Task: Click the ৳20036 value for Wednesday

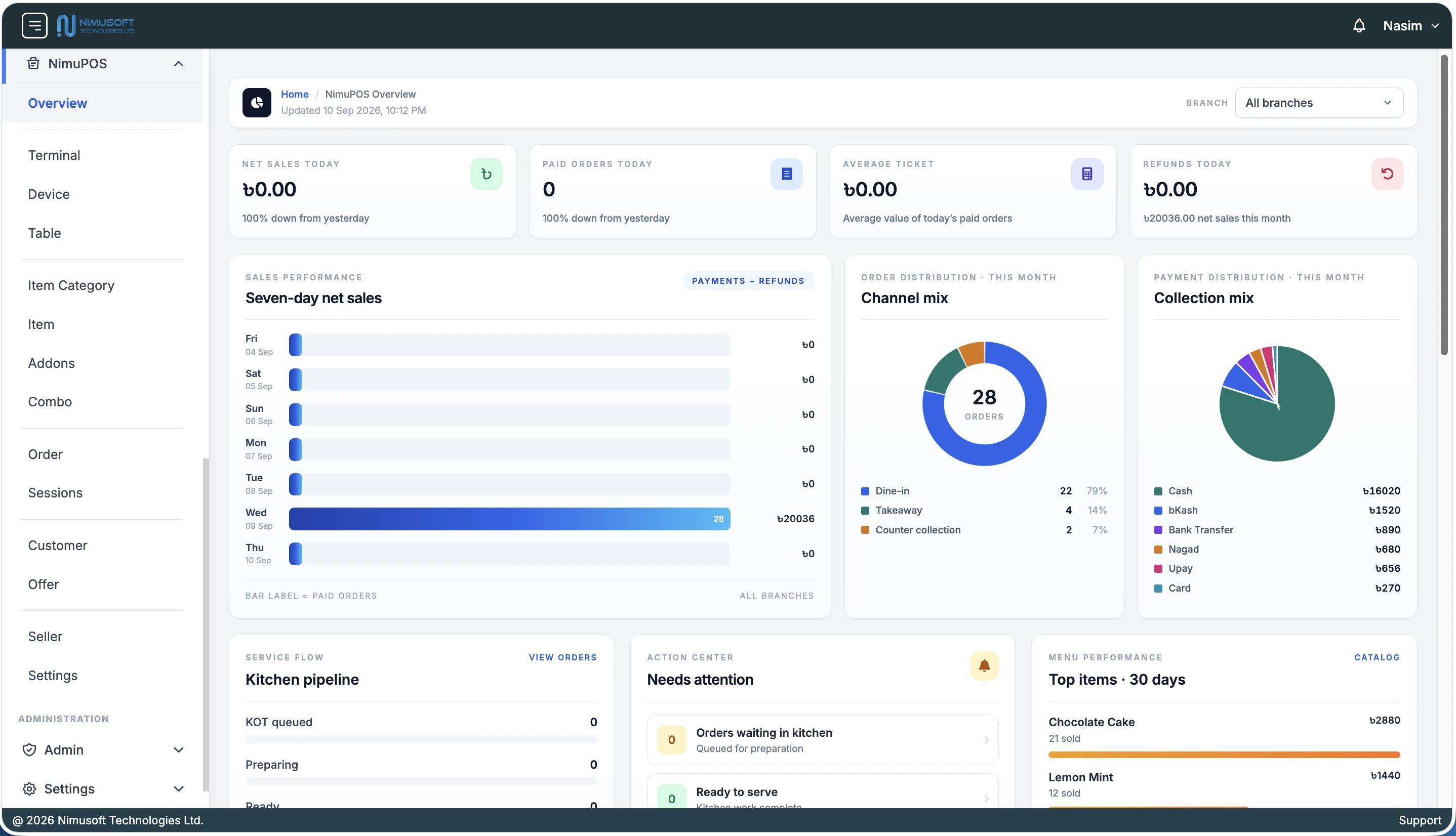Action: (x=795, y=519)
